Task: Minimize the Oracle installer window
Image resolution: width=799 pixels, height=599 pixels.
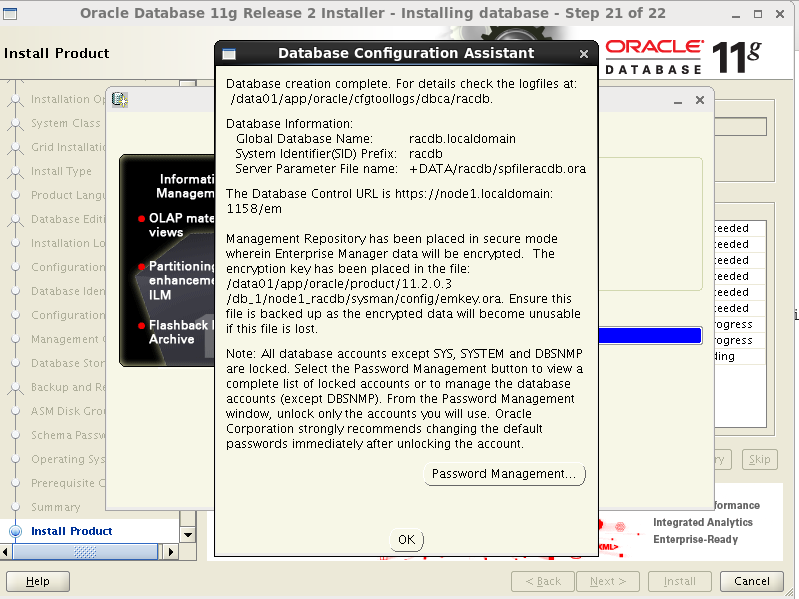Action: coord(736,14)
